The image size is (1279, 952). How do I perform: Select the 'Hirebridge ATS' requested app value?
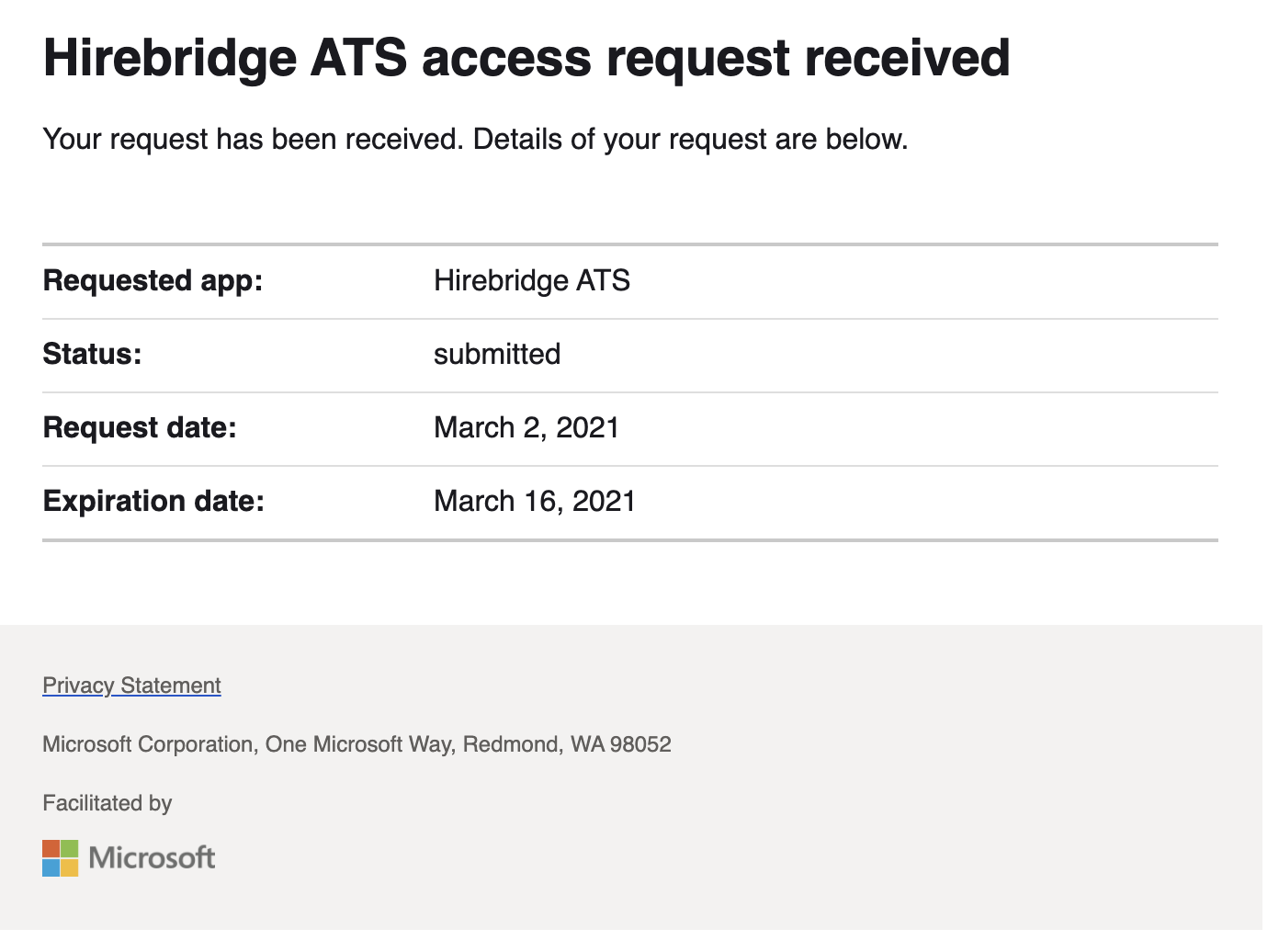tap(531, 280)
